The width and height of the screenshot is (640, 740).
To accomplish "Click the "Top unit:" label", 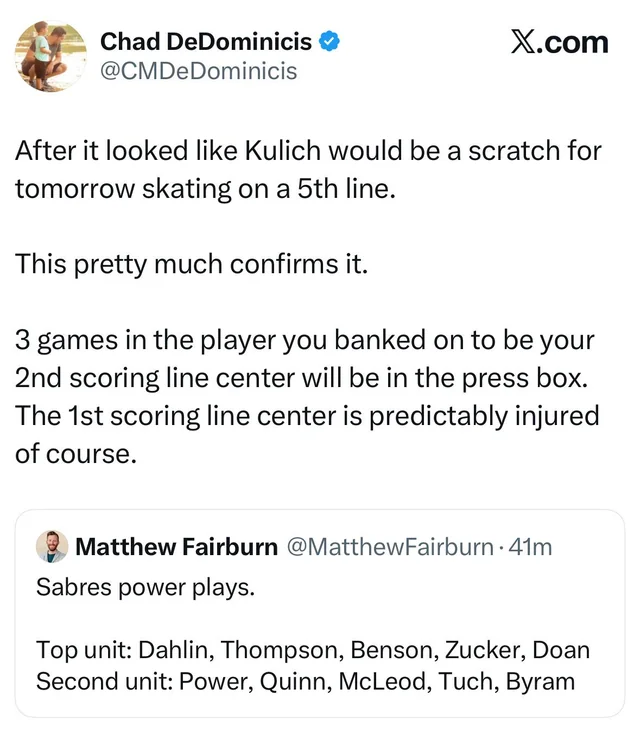I will pos(83,650).
